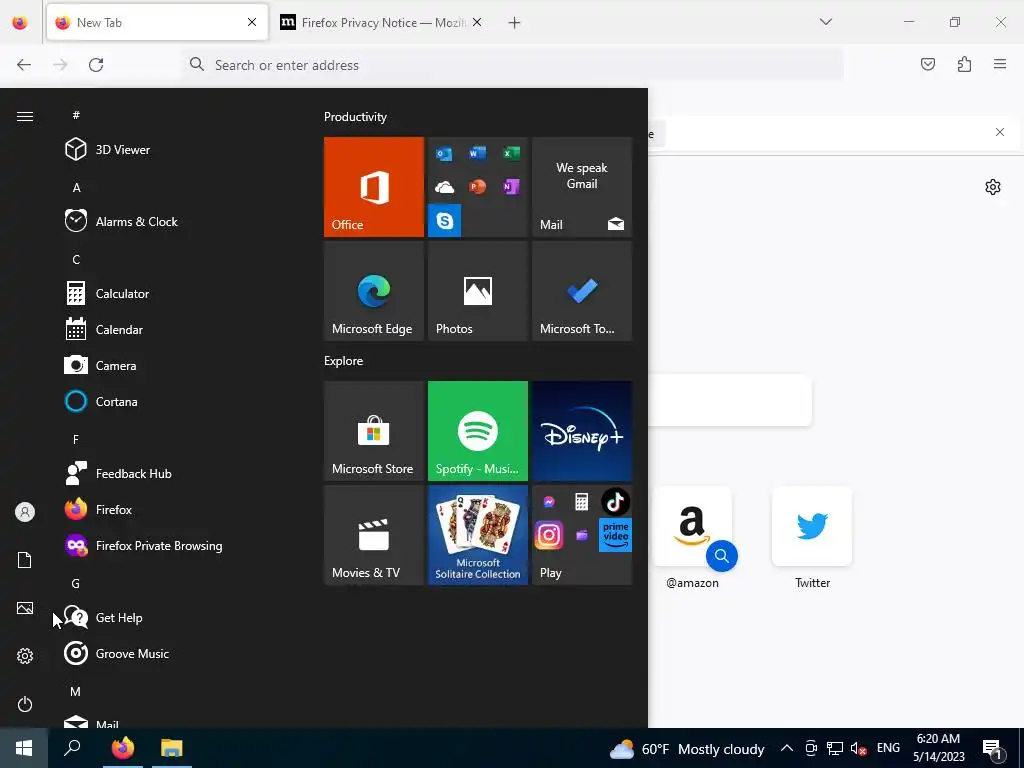1024x768 pixels.
Task: Focus the Search or enter address bar
Action: click(512, 65)
